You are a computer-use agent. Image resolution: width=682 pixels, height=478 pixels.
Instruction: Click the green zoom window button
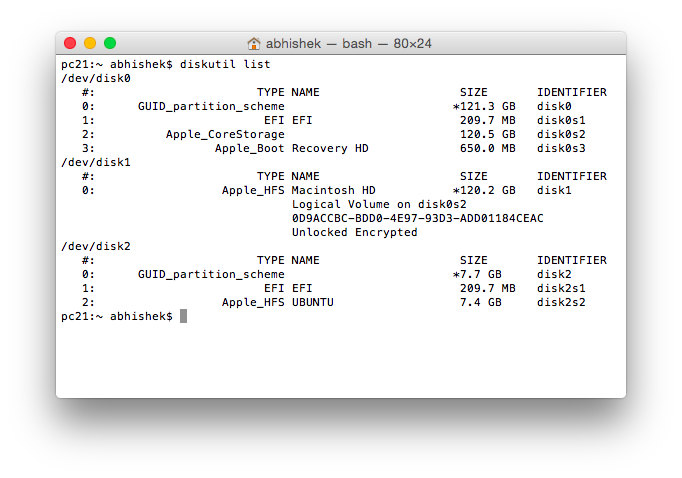(x=110, y=43)
